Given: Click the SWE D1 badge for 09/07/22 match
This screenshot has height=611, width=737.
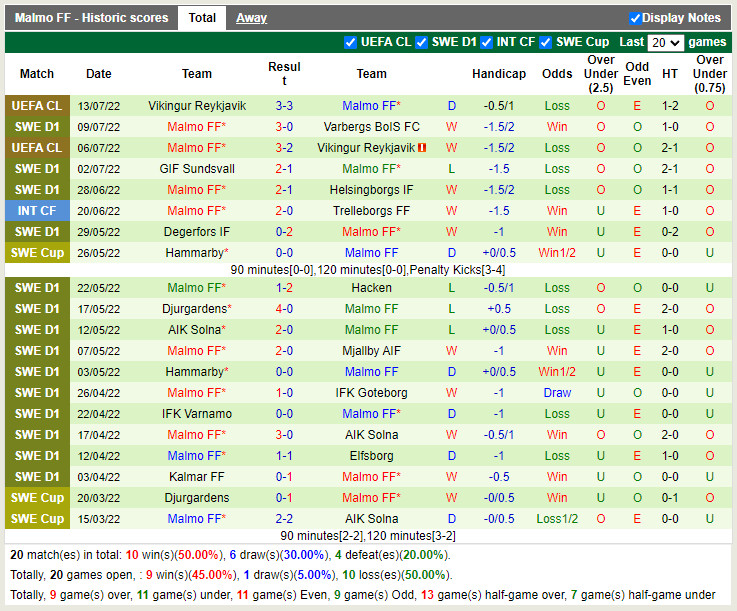Looking at the screenshot, I should 37,127.
